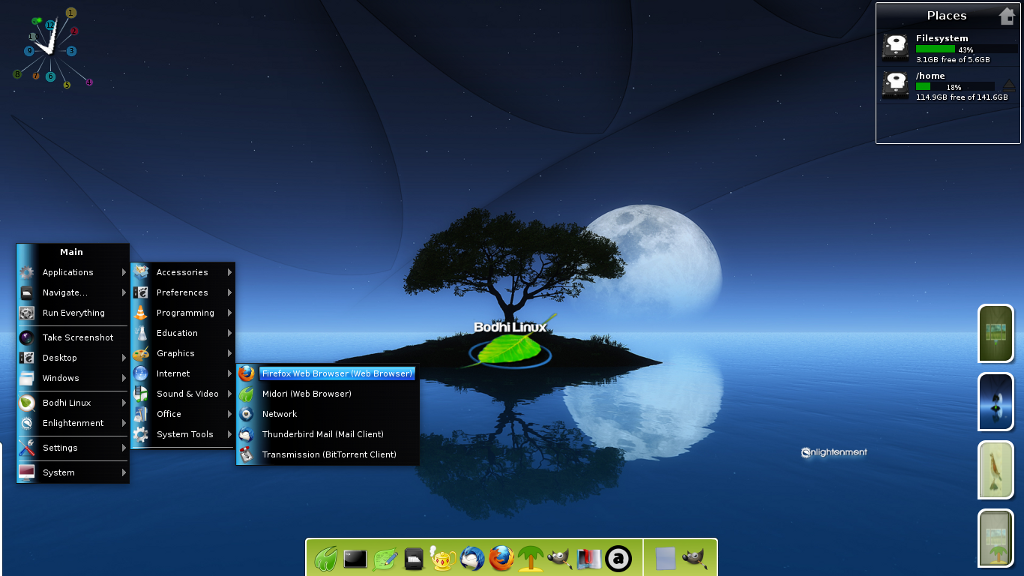Expand the Windows submenu arrow
The image size is (1024, 576).
[x=123, y=378]
